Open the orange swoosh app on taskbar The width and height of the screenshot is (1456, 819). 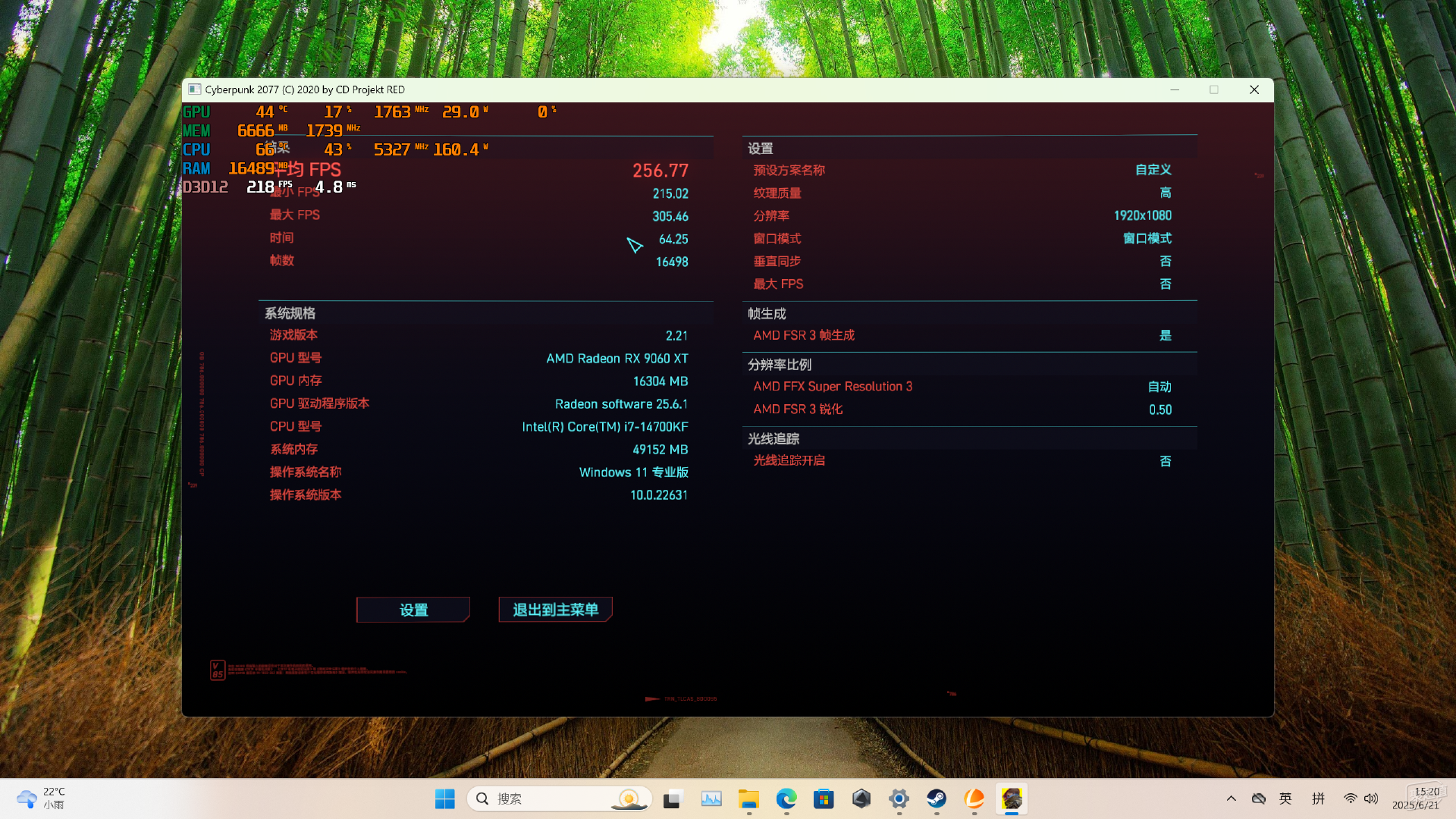(974, 799)
